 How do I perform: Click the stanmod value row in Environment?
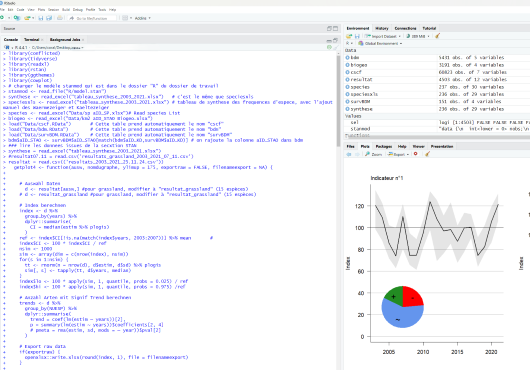(437, 129)
